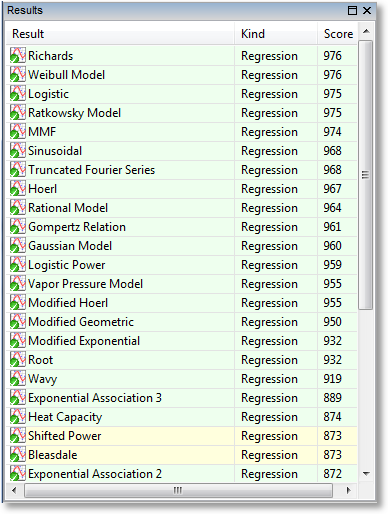
Task: Click the Gaussian Model row icon
Action: click(18, 245)
